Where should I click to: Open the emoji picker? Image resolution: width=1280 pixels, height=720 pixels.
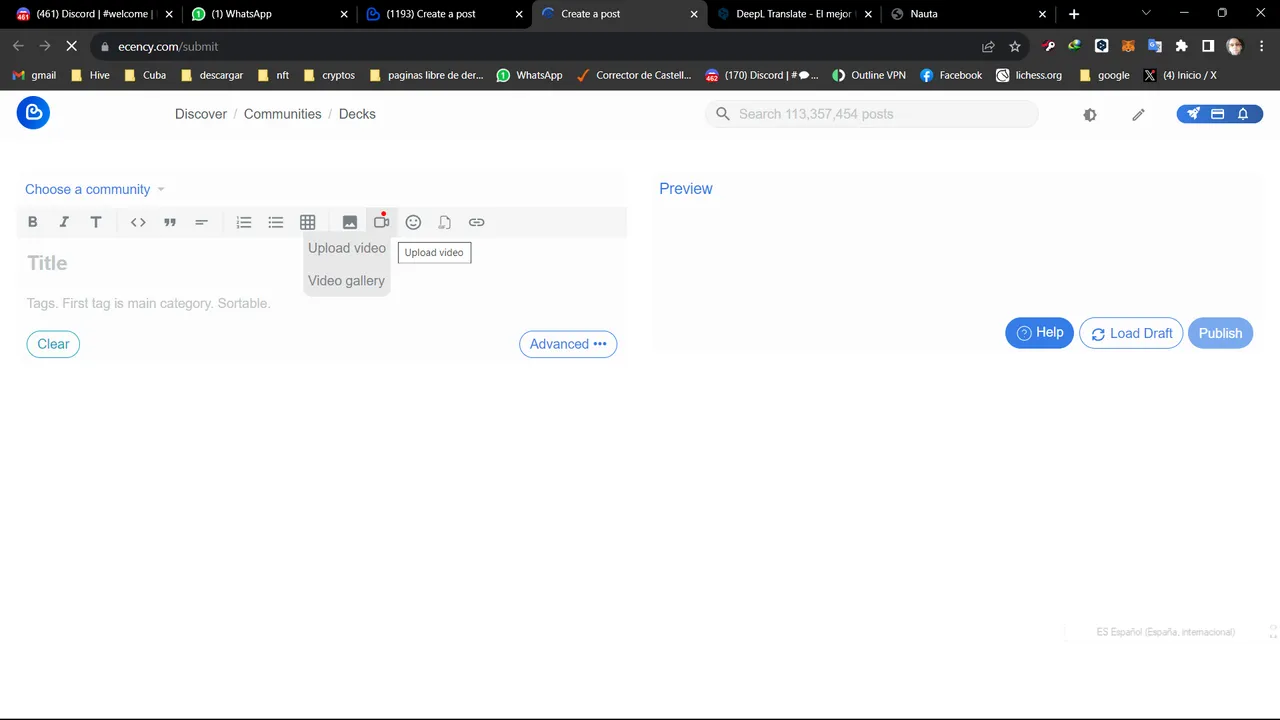413,222
